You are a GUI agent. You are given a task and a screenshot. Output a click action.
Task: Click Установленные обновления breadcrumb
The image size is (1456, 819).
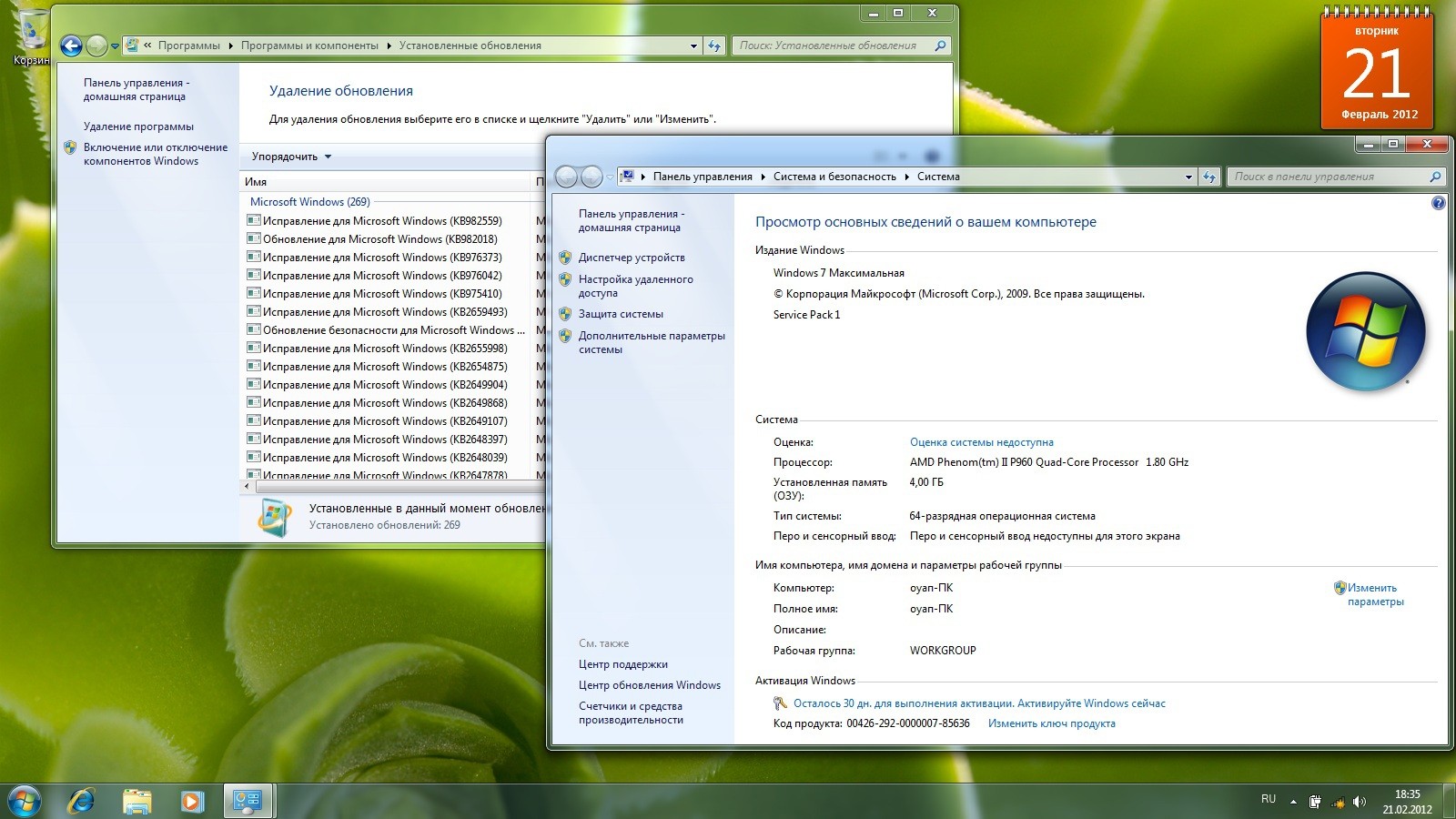(x=470, y=45)
